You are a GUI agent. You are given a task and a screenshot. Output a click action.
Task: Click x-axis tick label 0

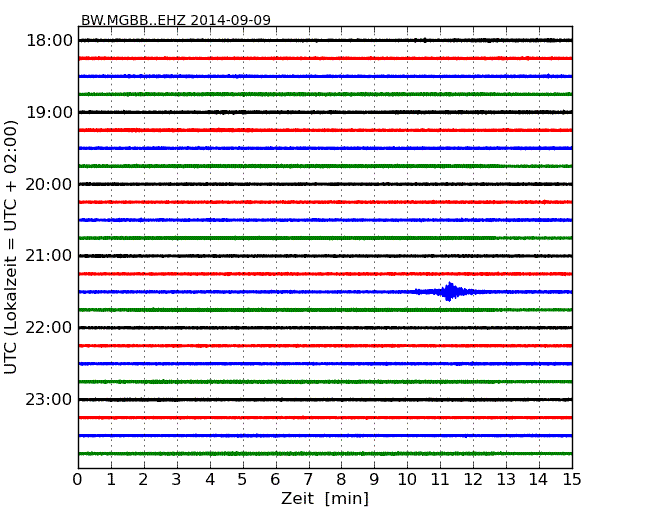78,479
